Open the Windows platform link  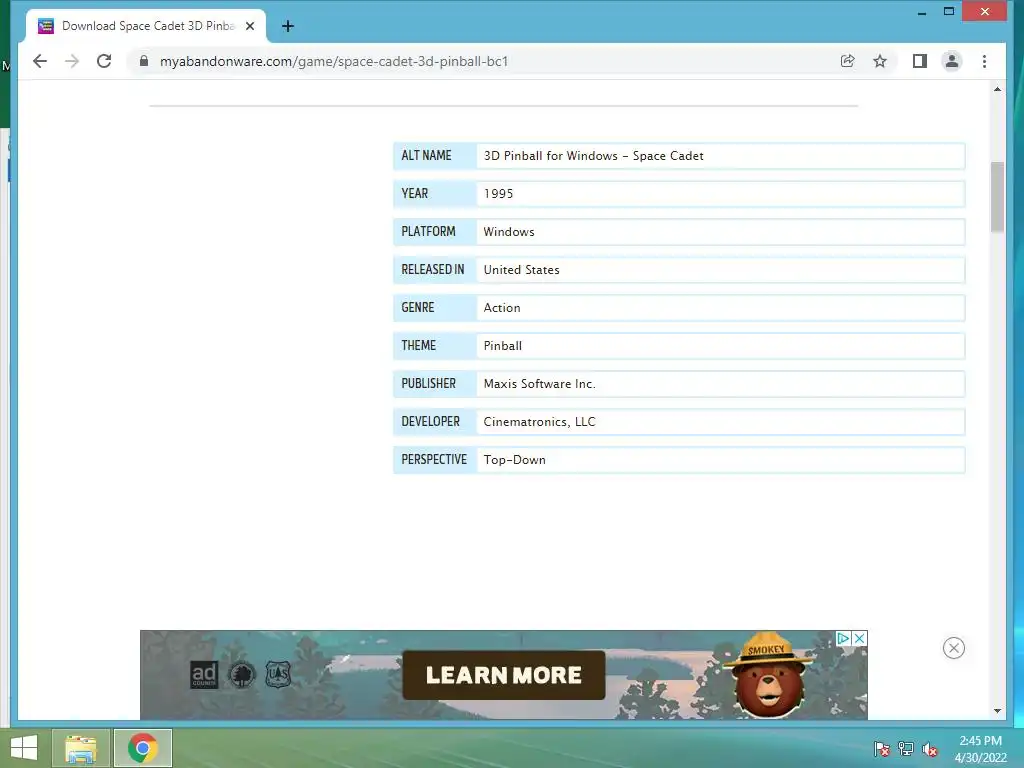pyautogui.click(x=509, y=232)
